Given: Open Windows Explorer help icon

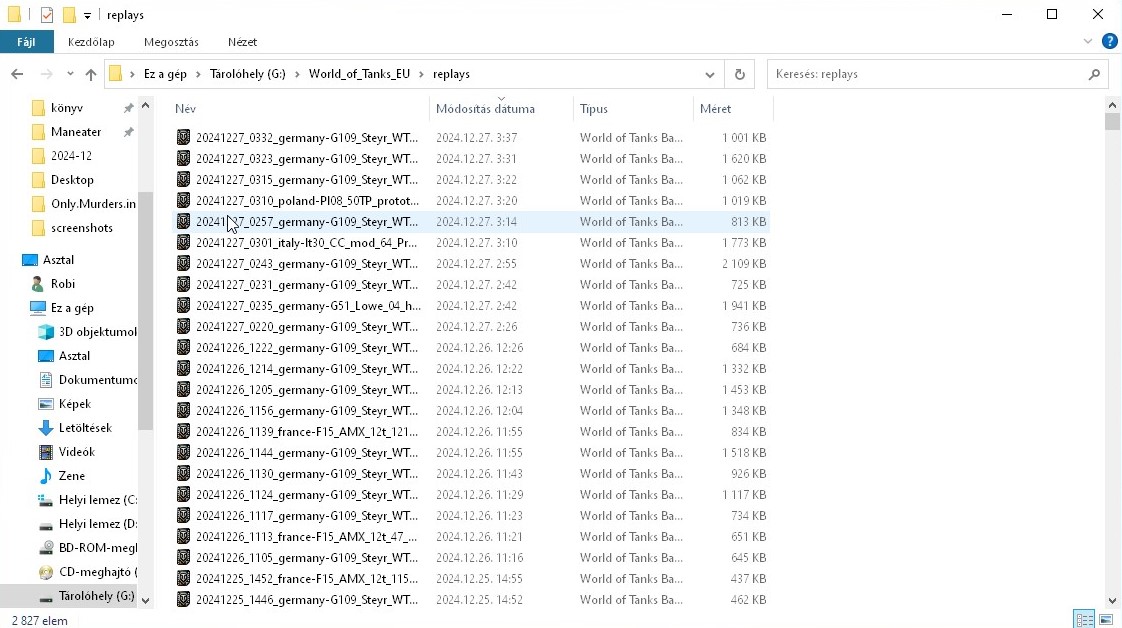Looking at the screenshot, I should [1110, 41].
